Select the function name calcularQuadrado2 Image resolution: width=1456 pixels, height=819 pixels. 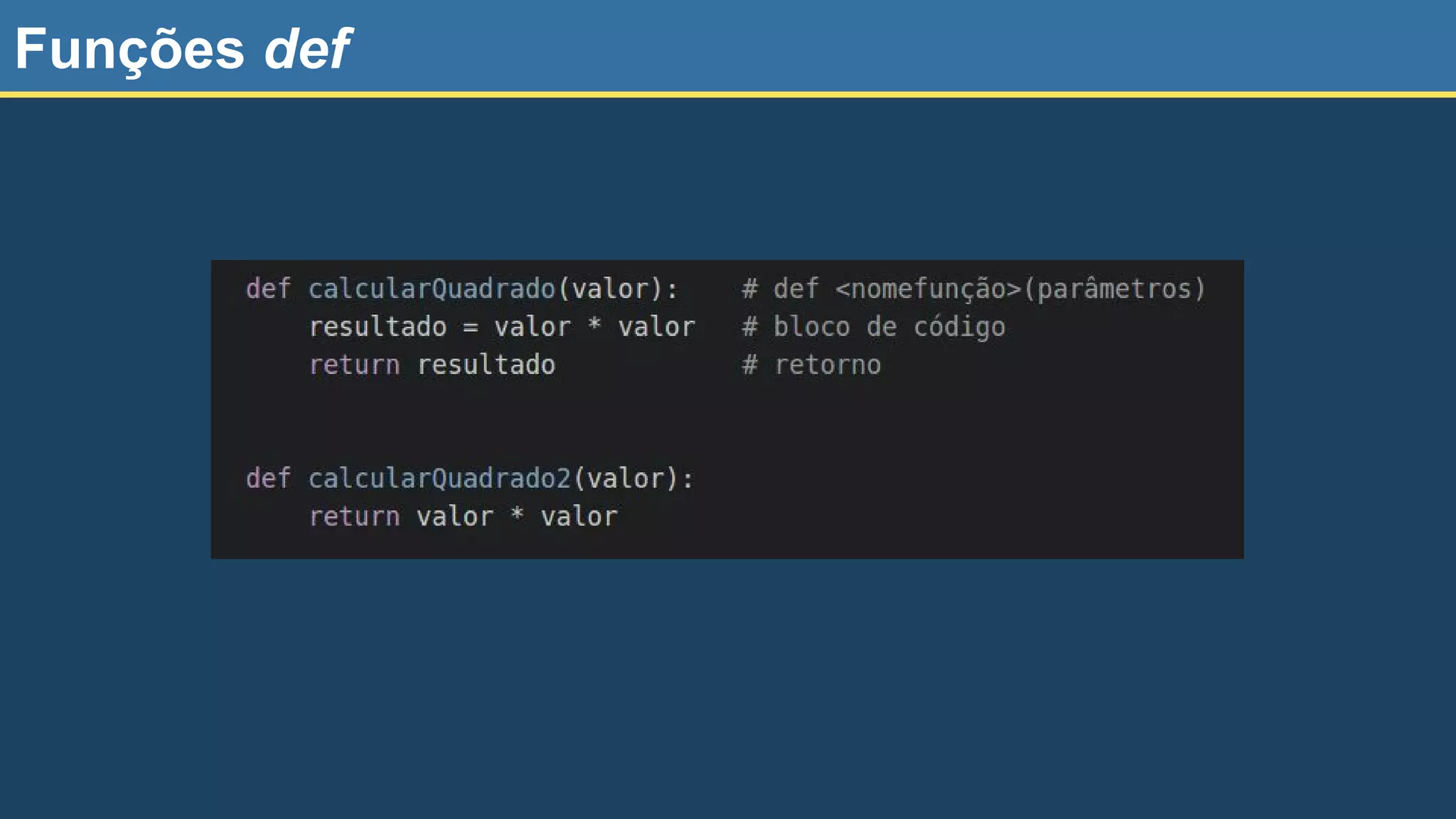point(439,478)
